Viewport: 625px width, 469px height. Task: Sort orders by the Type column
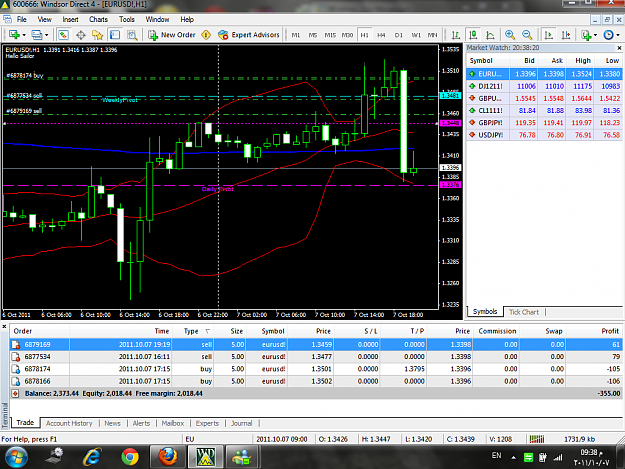pos(193,331)
